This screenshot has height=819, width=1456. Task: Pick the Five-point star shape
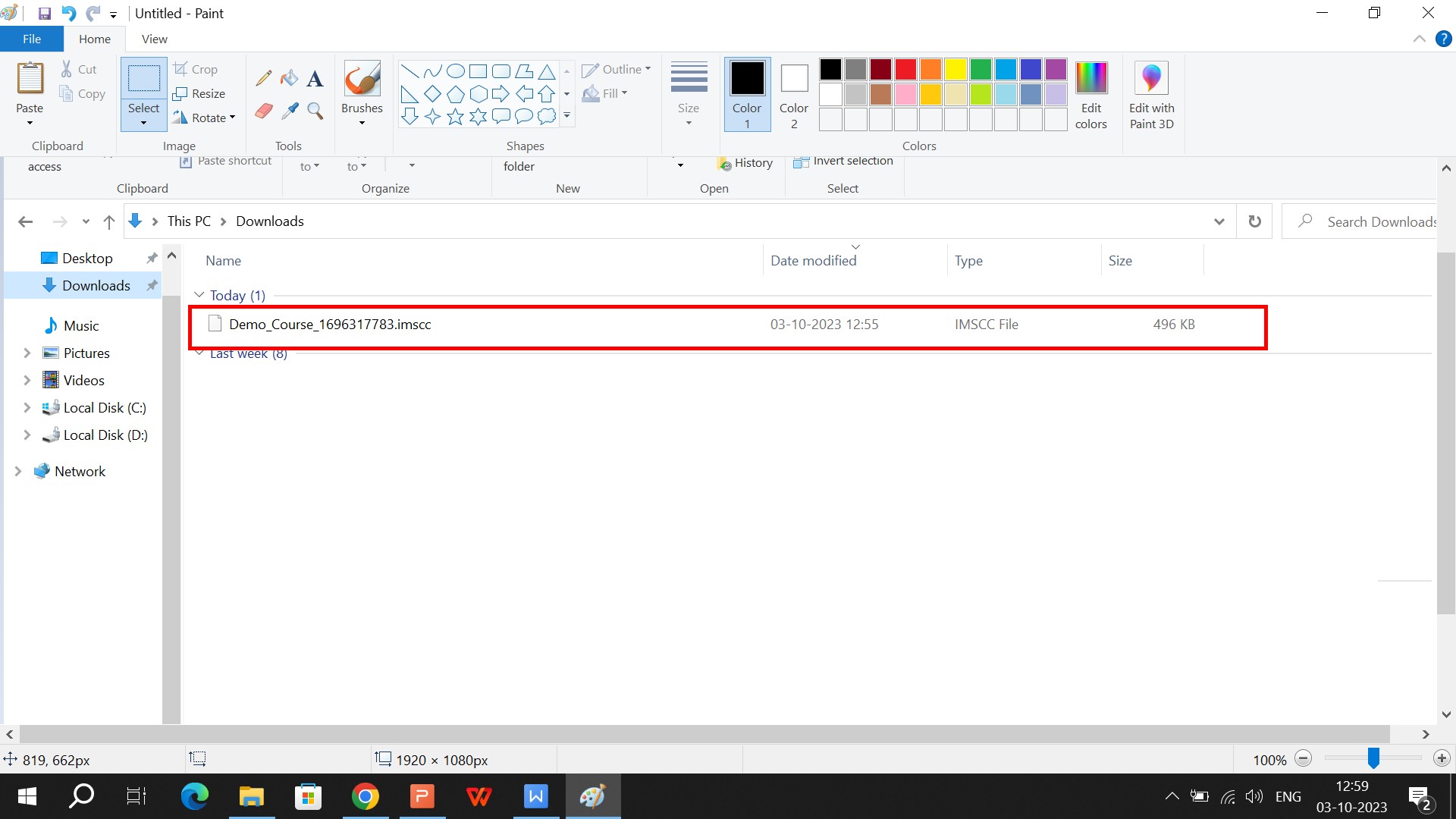[455, 117]
